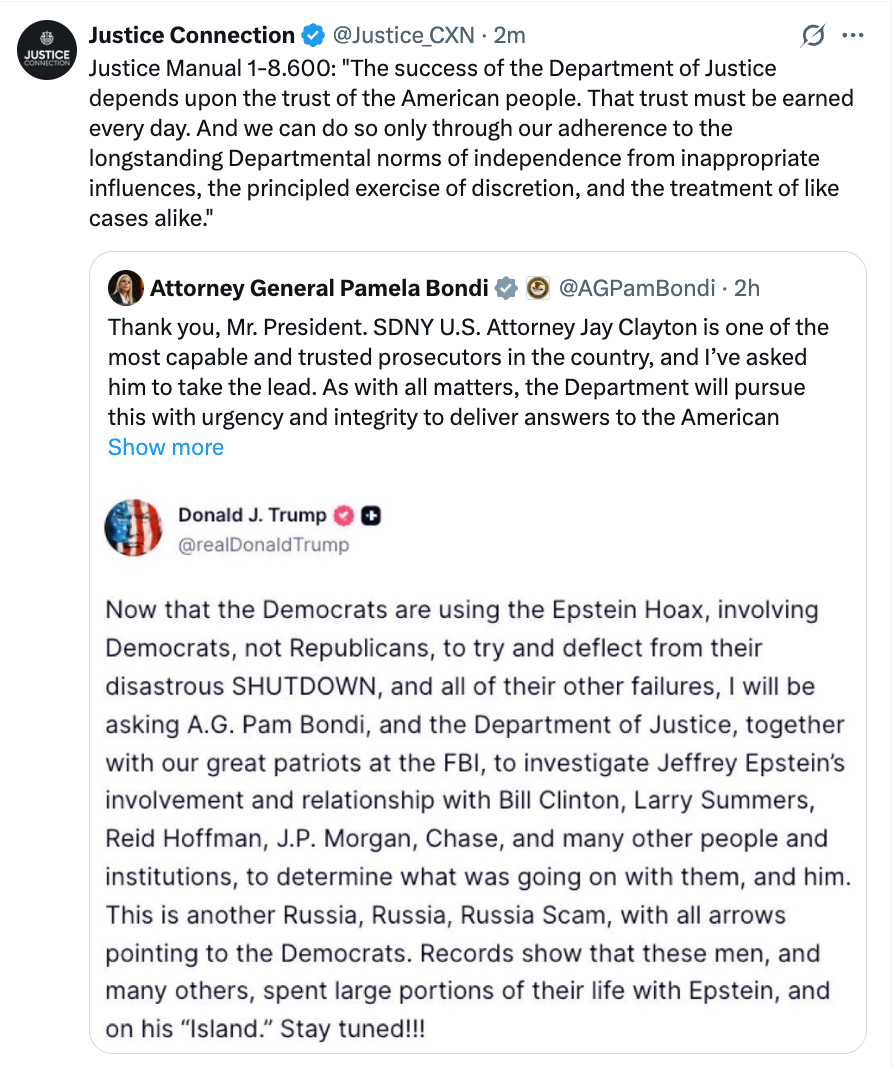Click the gray verified badge beside Bondi

click(x=507, y=289)
